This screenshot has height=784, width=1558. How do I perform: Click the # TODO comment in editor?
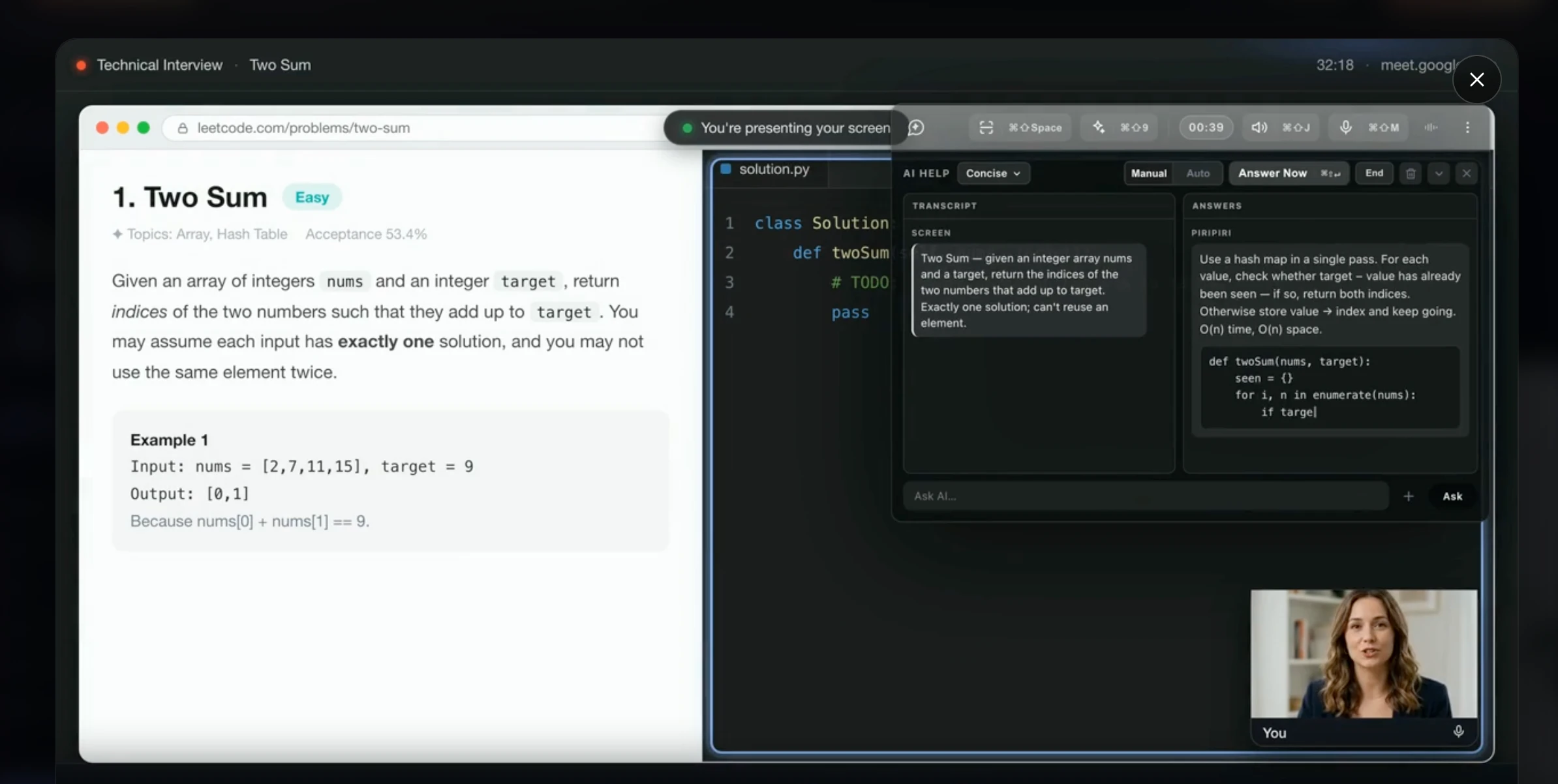click(x=859, y=282)
